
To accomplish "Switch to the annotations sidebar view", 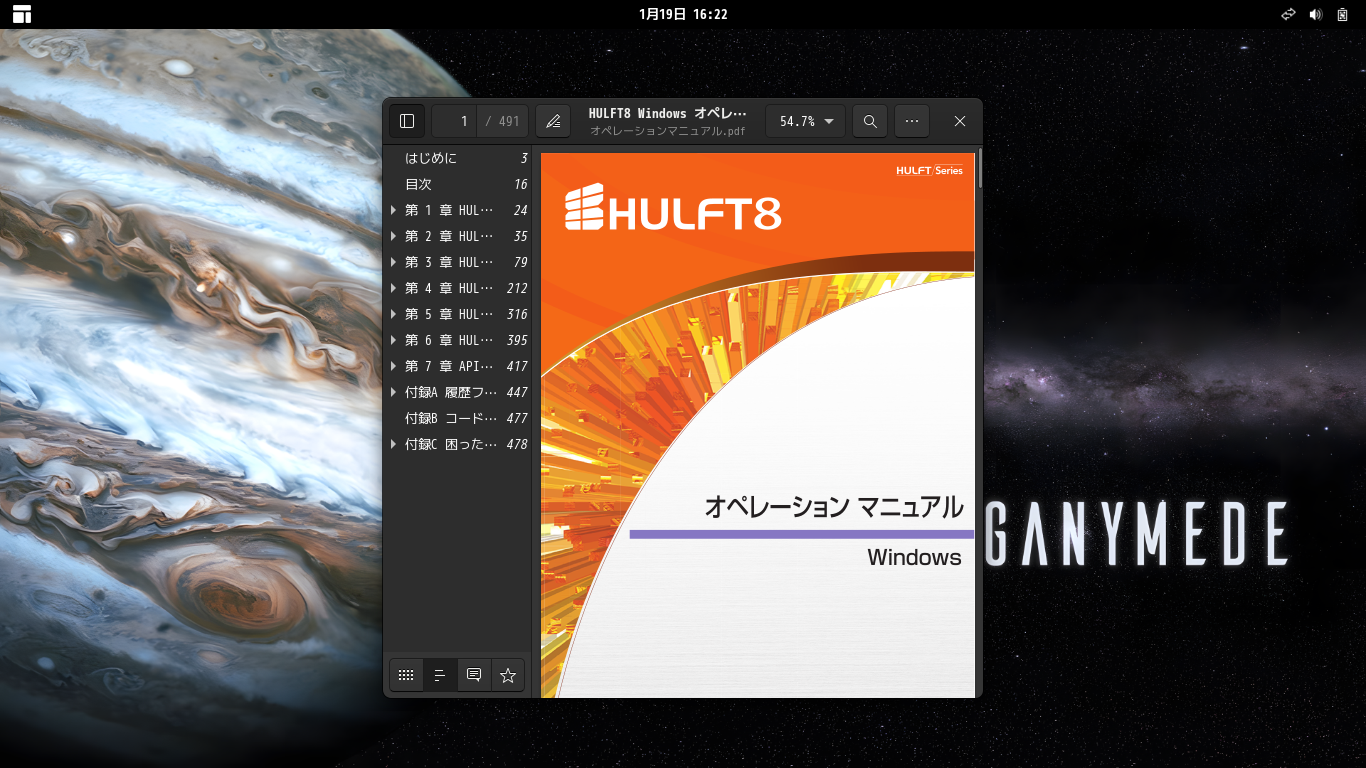I will point(474,675).
